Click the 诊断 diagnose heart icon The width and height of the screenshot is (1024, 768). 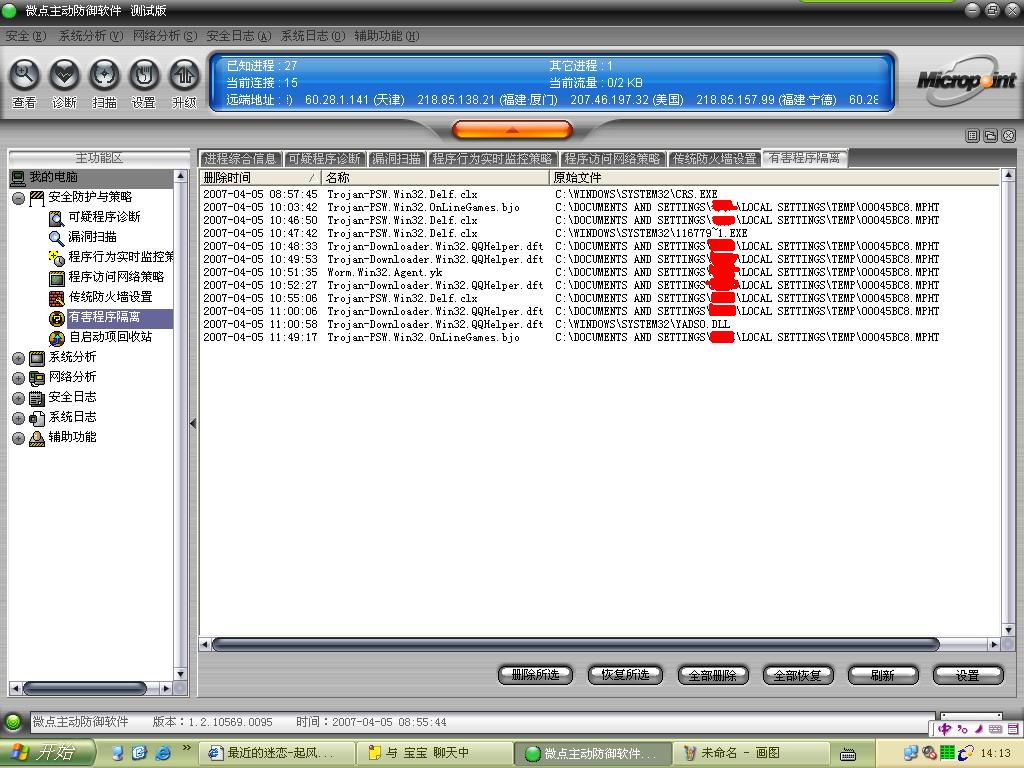64,75
